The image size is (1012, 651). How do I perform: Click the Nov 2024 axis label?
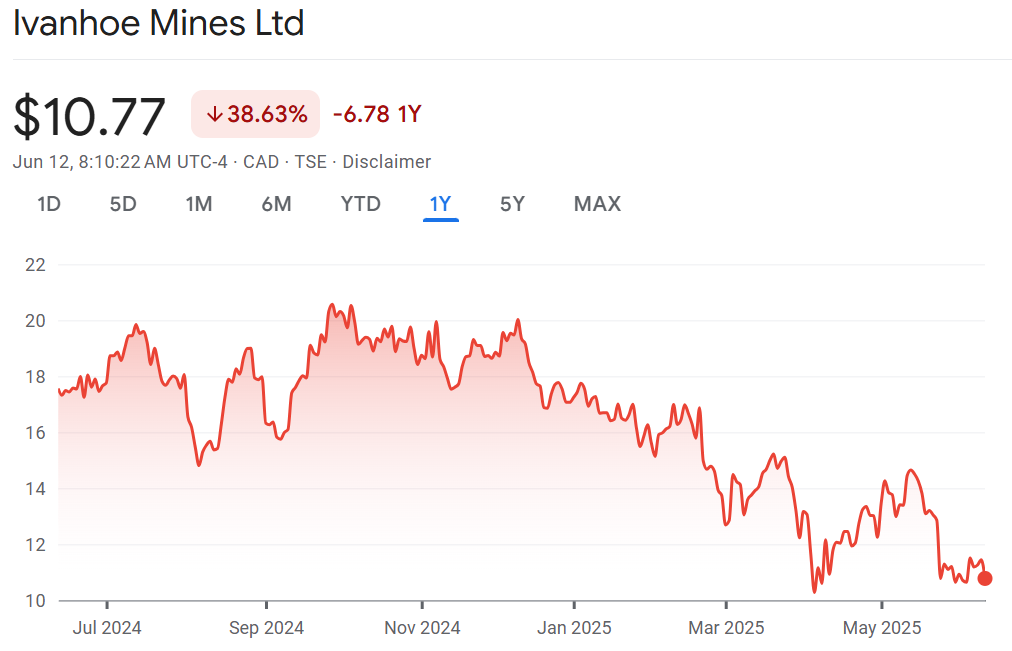click(x=423, y=628)
